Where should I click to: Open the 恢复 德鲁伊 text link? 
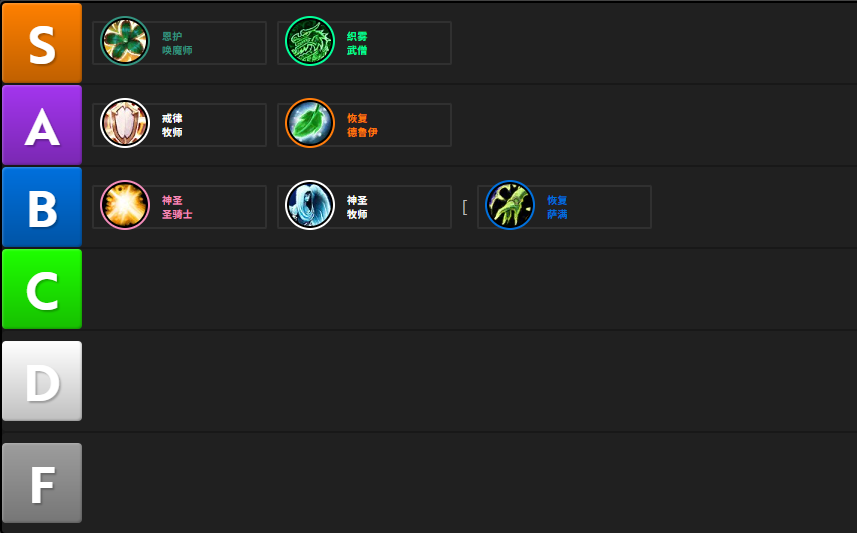coord(362,125)
